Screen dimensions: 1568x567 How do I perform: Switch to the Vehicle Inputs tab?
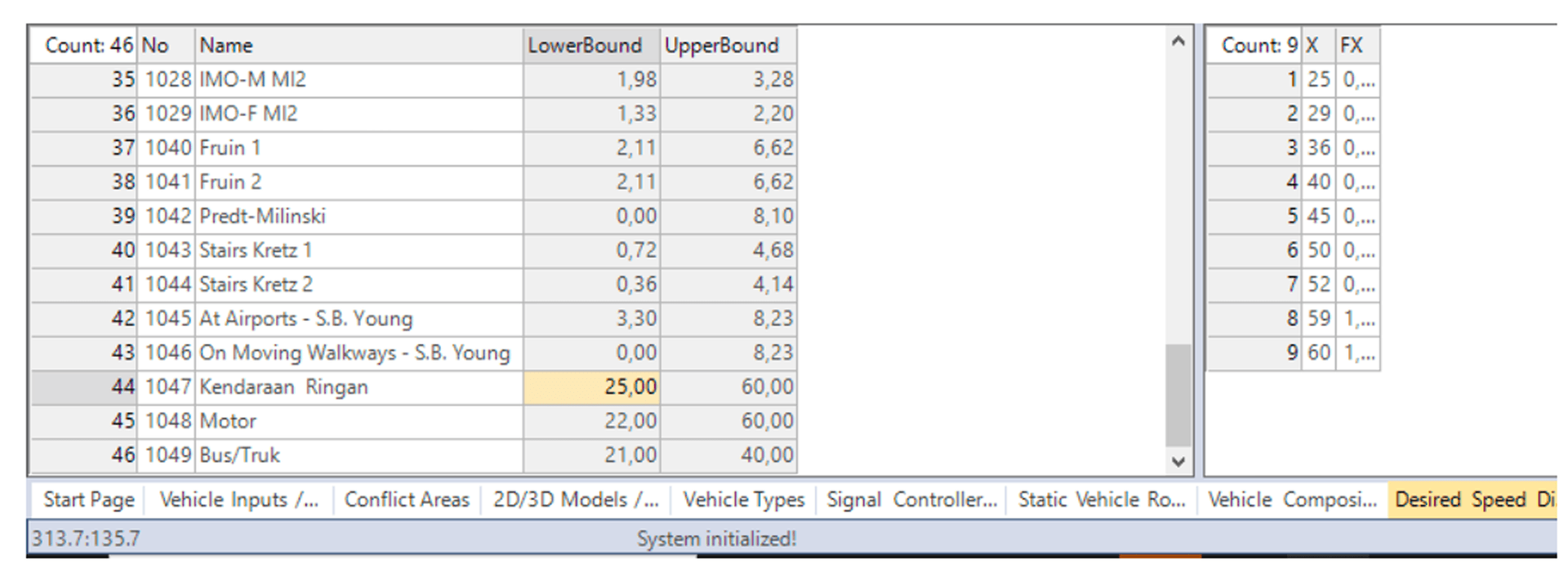pyautogui.click(x=238, y=499)
